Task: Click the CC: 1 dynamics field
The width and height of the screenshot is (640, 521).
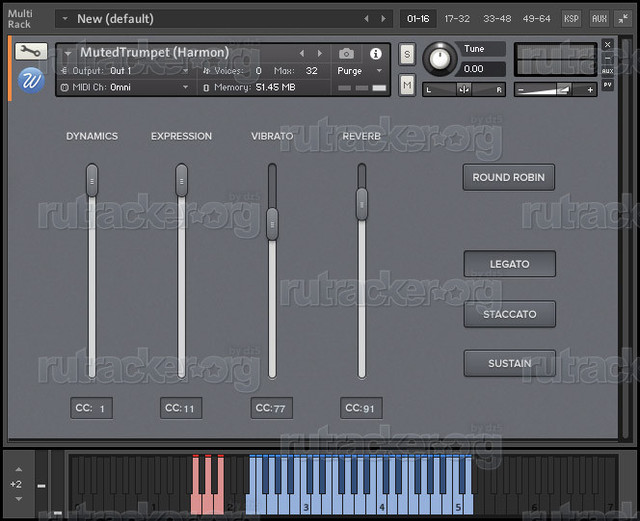Action: pyautogui.click(x=91, y=408)
